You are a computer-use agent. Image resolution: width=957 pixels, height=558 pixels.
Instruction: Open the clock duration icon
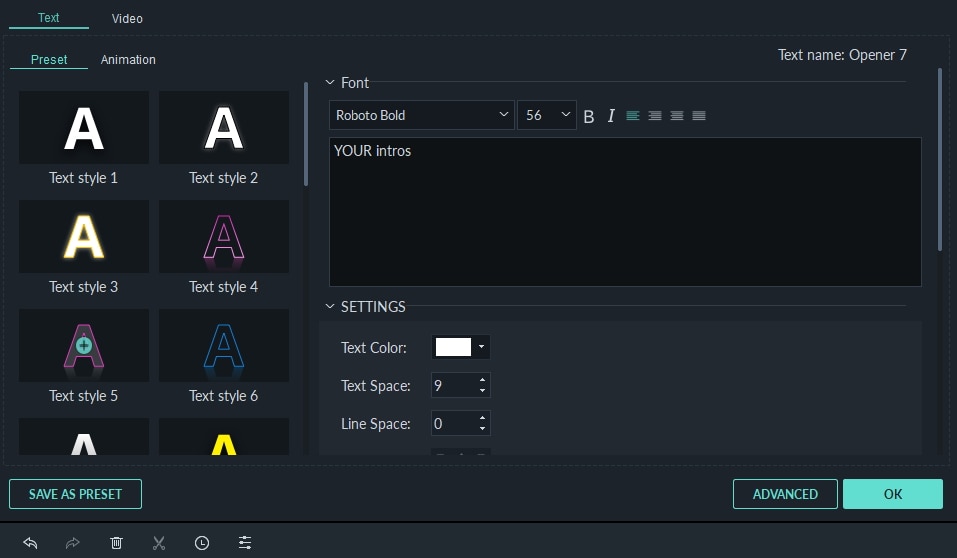pos(202,543)
